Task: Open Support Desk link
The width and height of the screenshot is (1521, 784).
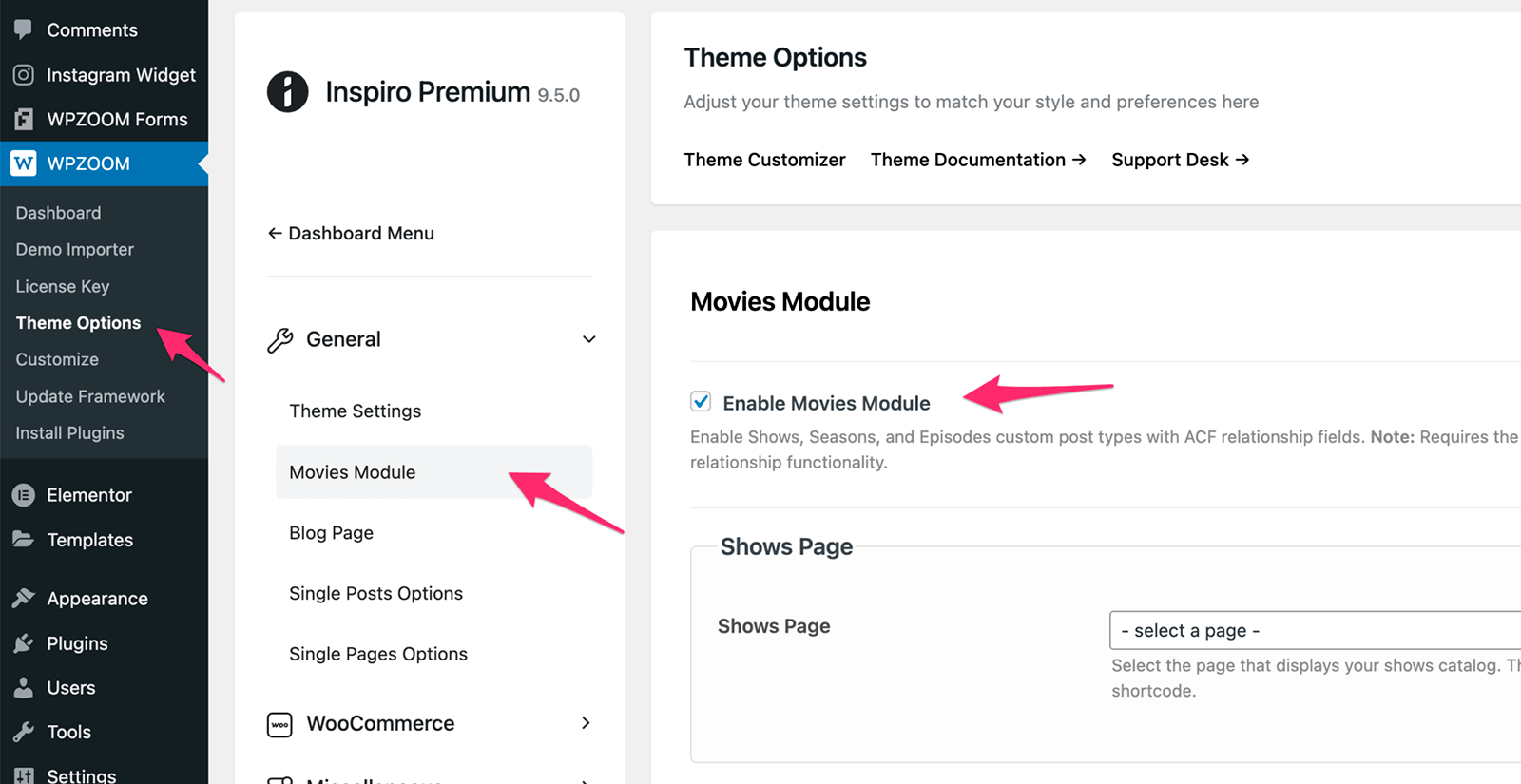Action: 1180,160
